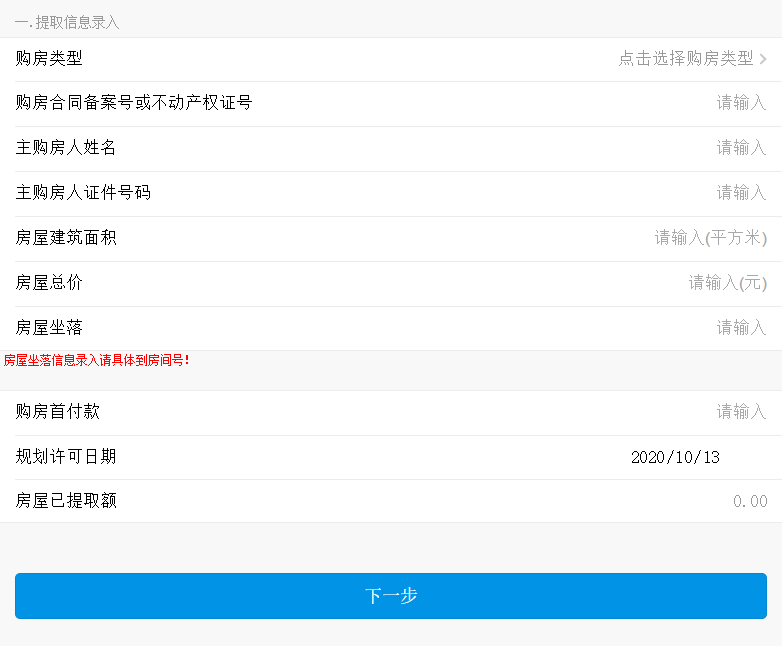Click the 房屋总价 label text
Image resolution: width=784 pixels, height=646 pixels.
pos(49,283)
